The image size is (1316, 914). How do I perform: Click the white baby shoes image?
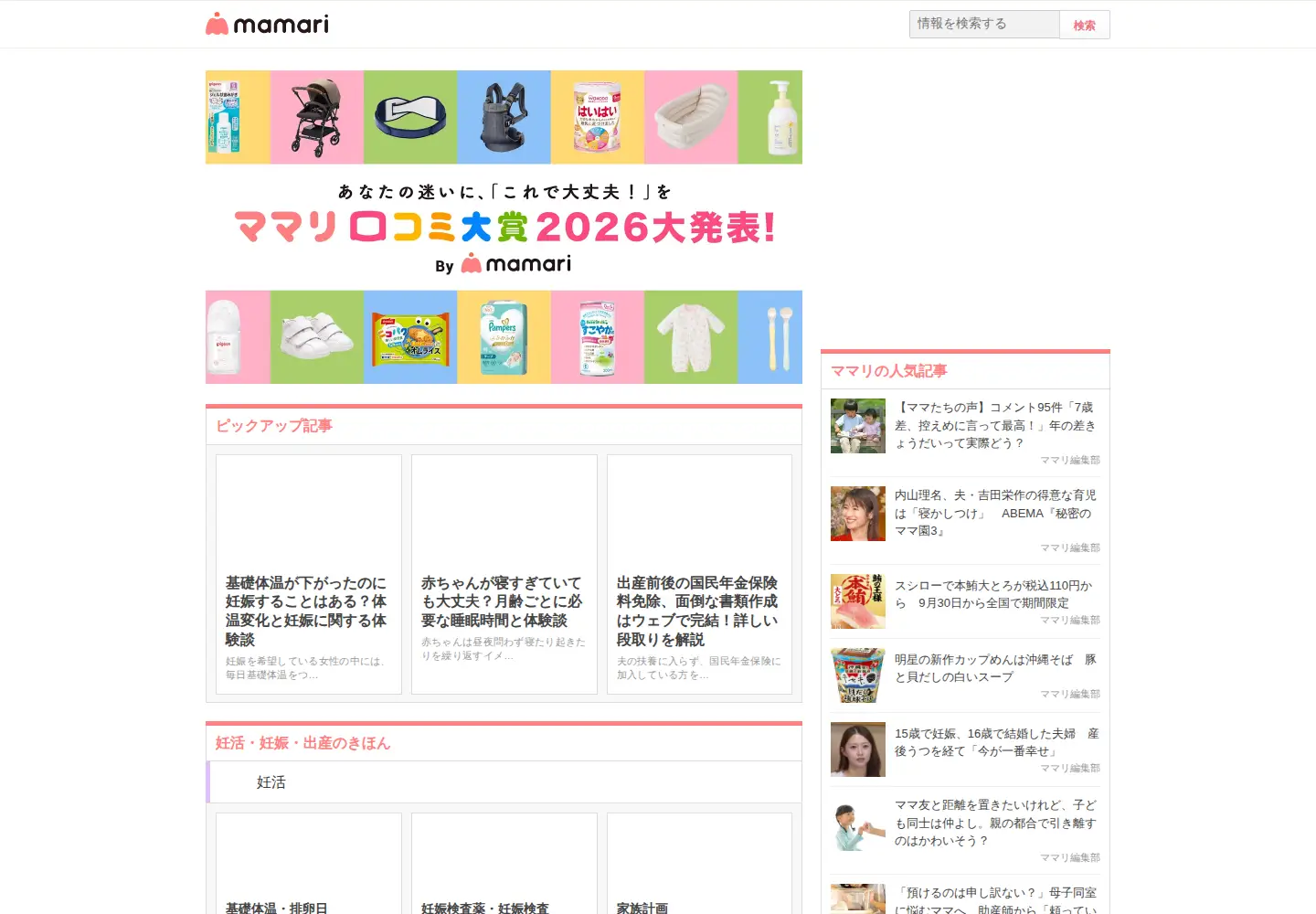[x=317, y=337]
